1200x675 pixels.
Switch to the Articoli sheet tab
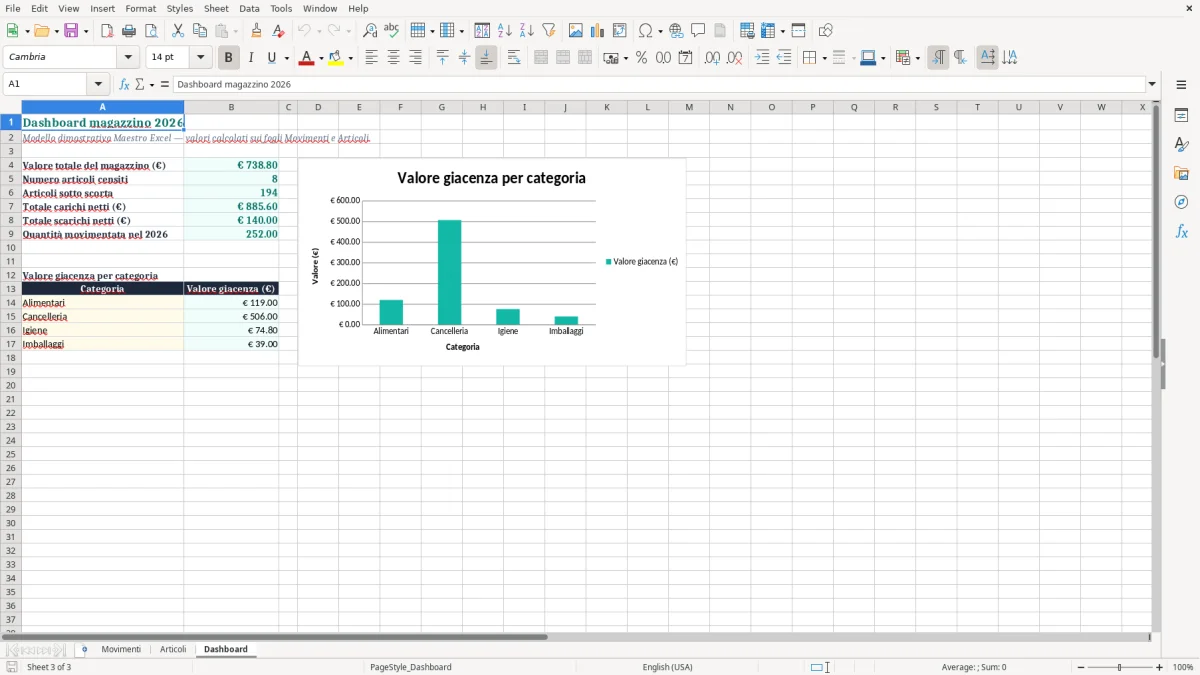click(173, 649)
